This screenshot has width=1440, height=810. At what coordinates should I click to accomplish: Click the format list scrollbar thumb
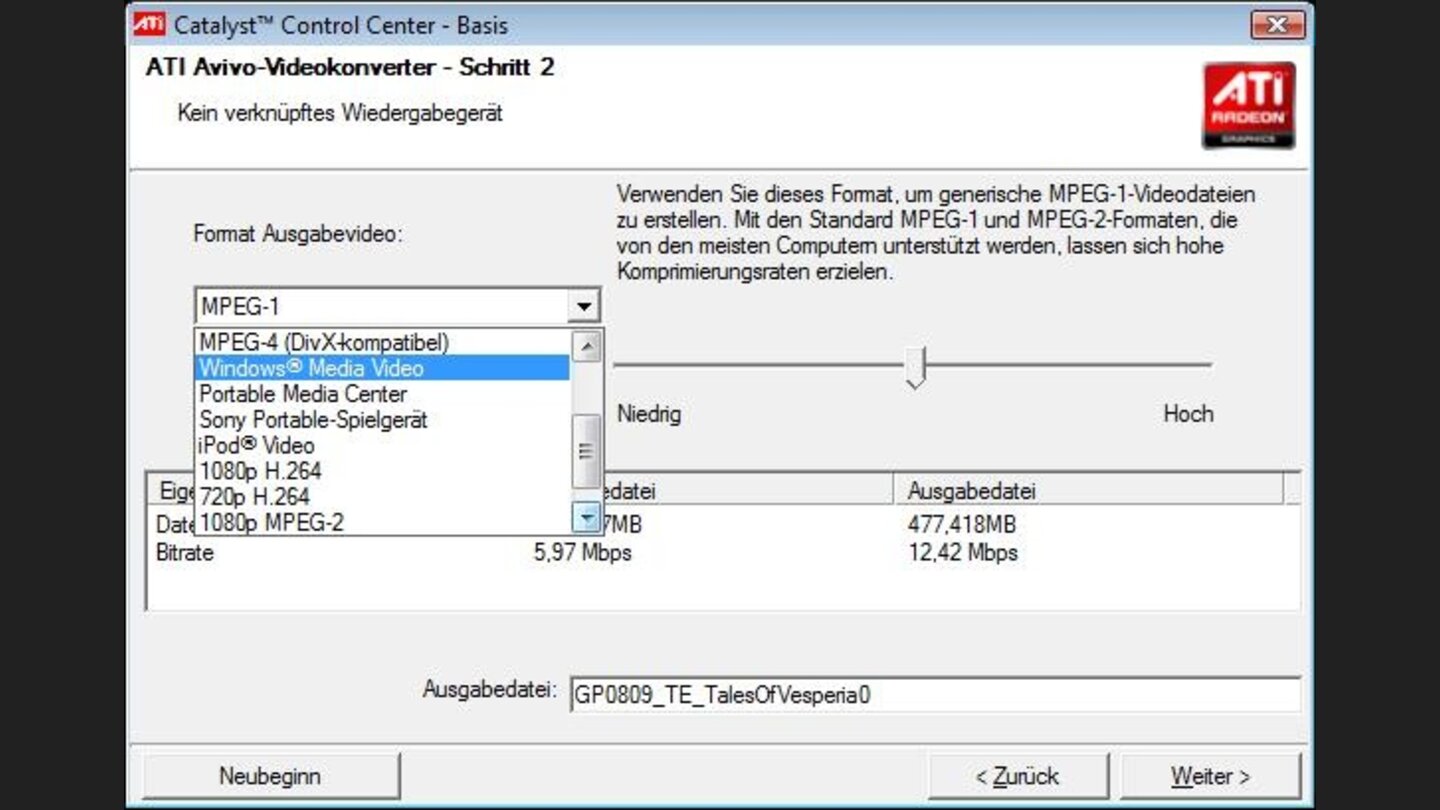click(x=586, y=451)
